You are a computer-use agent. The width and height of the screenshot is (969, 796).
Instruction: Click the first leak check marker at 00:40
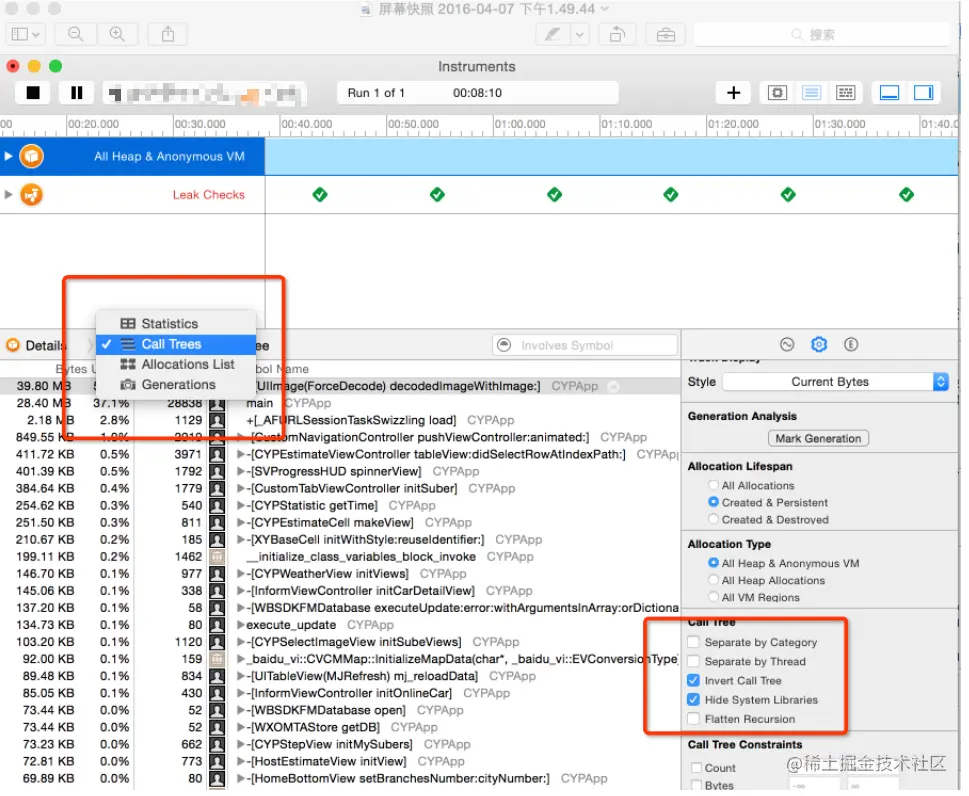pyautogui.click(x=320, y=195)
